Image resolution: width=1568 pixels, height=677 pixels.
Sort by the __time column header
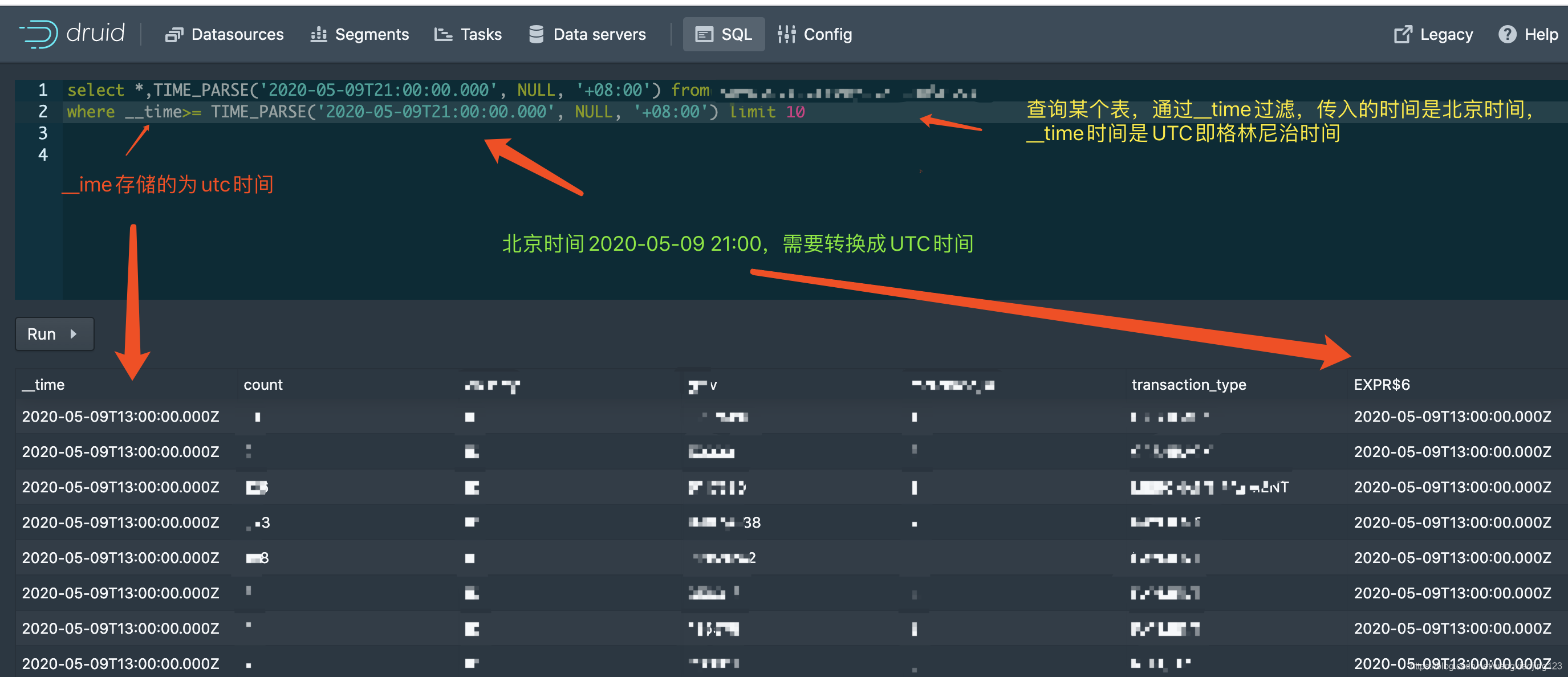click(x=43, y=385)
